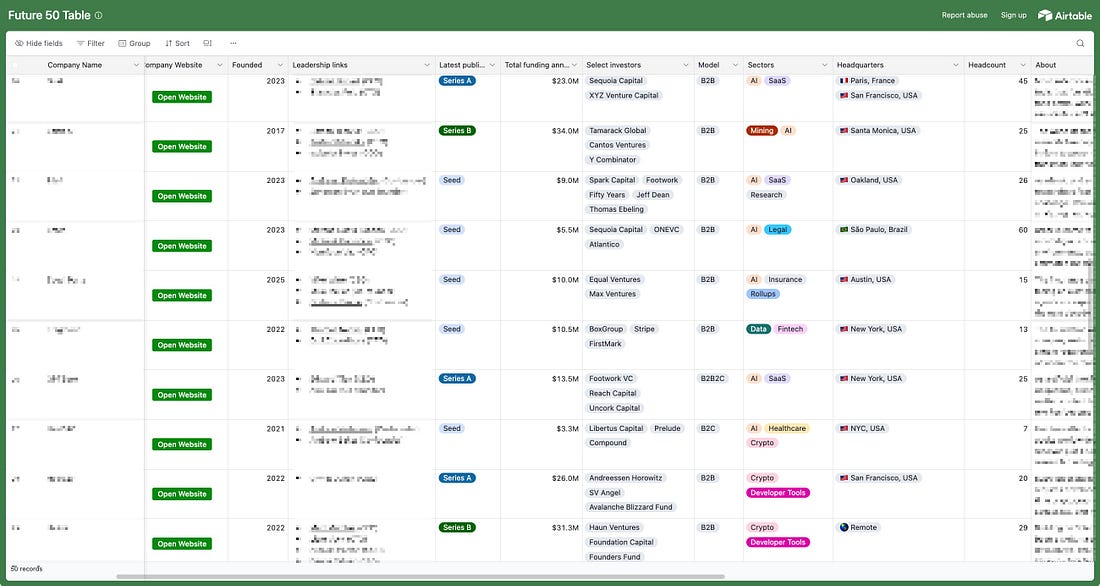Open Website for the Remote row

(182, 544)
